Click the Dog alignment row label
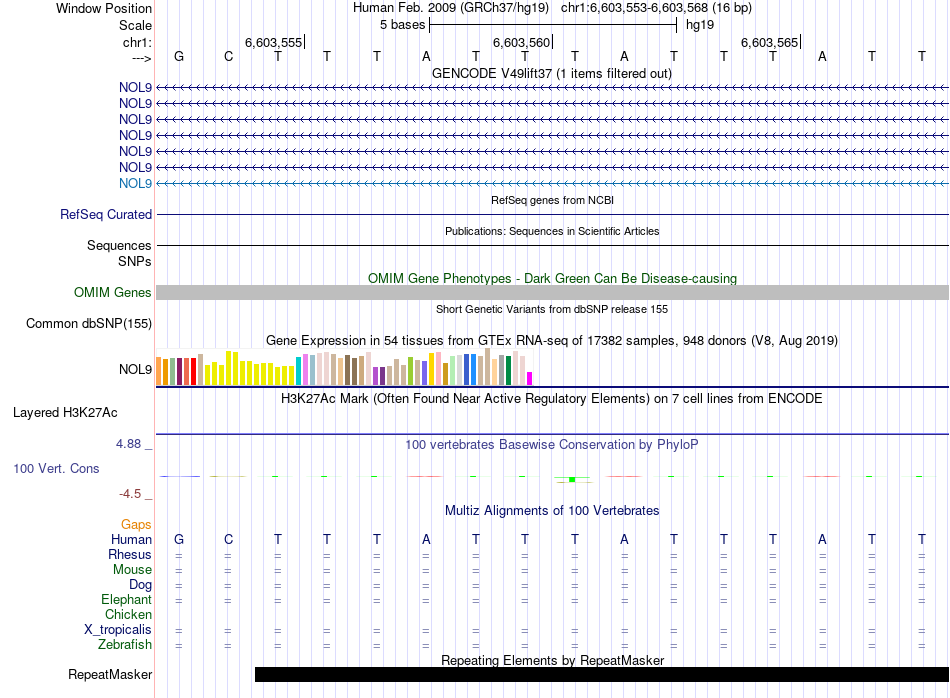This screenshot has width=950, height=698. (141, 585)
